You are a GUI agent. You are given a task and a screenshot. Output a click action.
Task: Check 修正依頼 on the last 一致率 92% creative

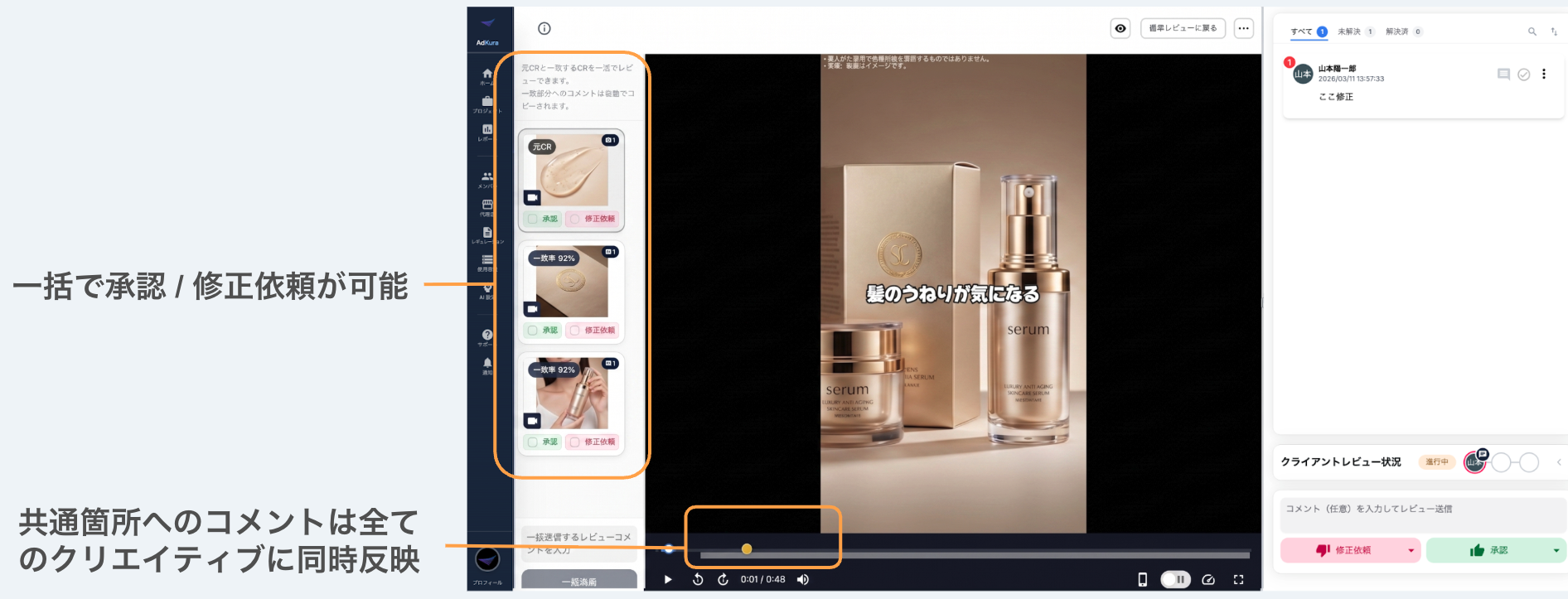(x=575, y=442)
